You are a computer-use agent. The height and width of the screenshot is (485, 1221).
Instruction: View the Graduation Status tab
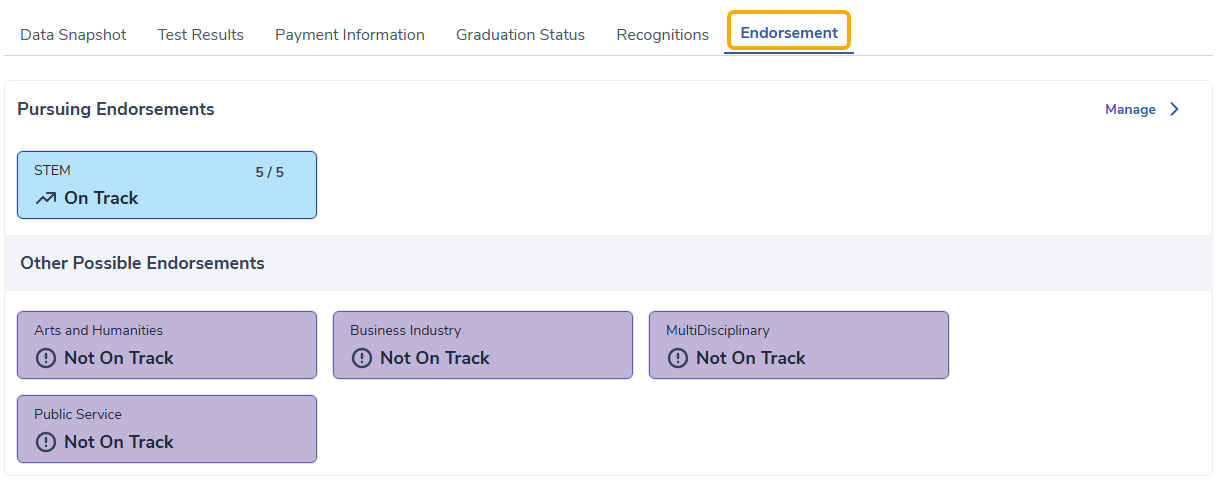(520, 34)
